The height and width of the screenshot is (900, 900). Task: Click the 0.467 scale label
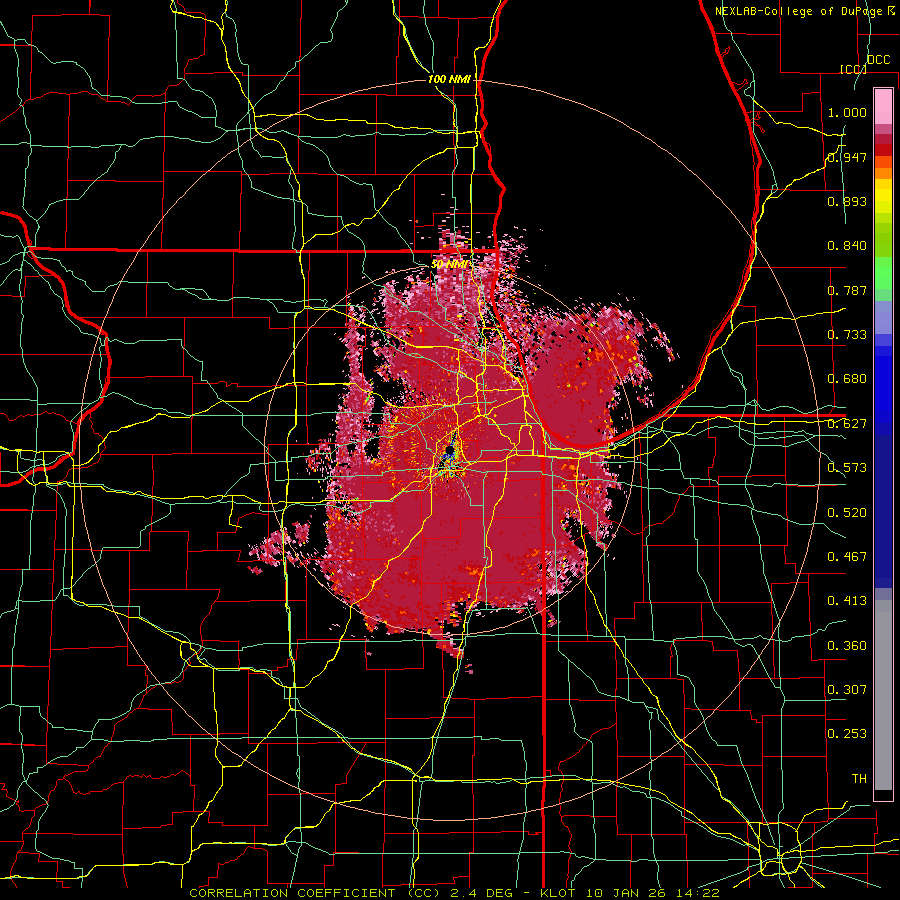847,557
